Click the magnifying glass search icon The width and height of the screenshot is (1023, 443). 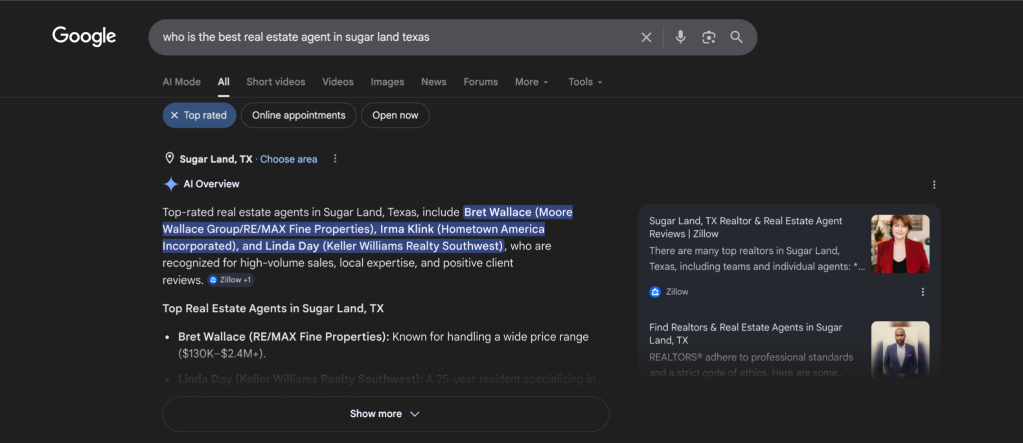tap(737, 37)
